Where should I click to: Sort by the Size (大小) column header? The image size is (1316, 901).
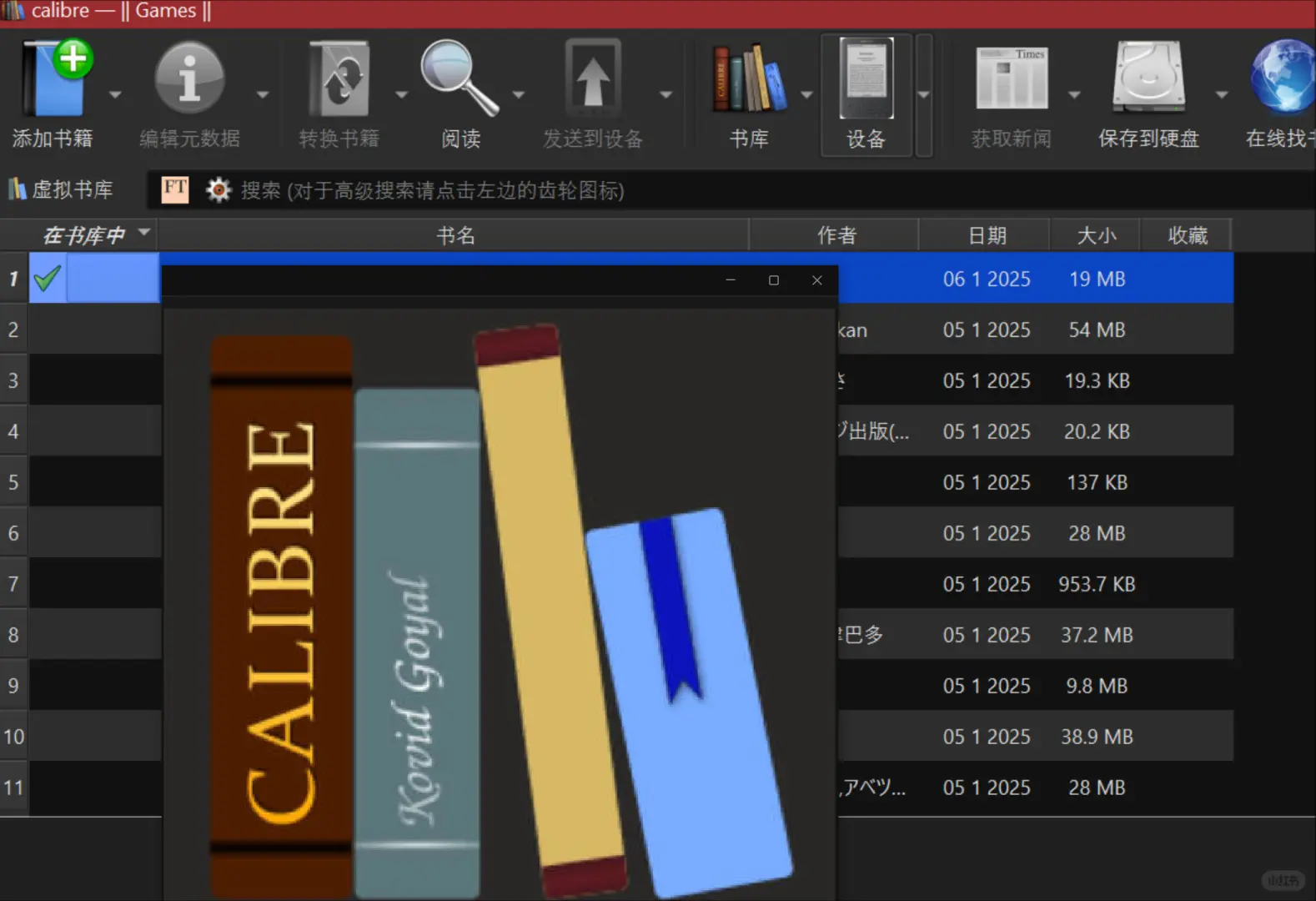[1096, 235]
